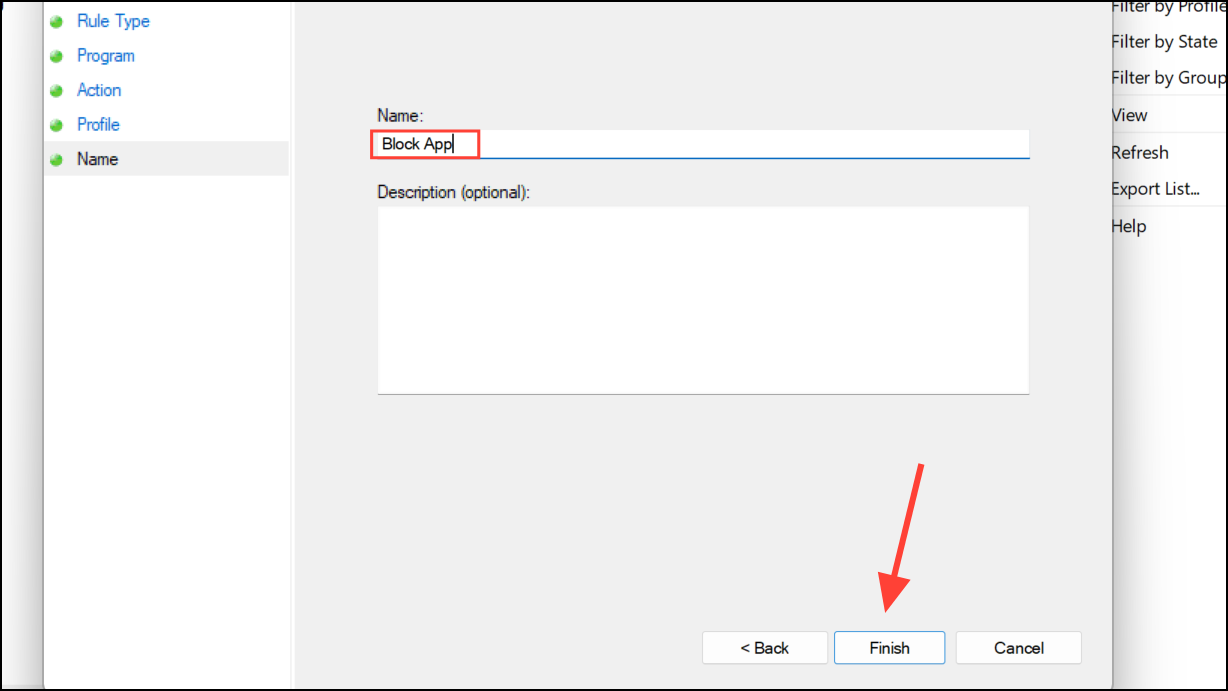Go back with the Back button
This screenshot has width=1228, height=691.
tap(765, 648)
